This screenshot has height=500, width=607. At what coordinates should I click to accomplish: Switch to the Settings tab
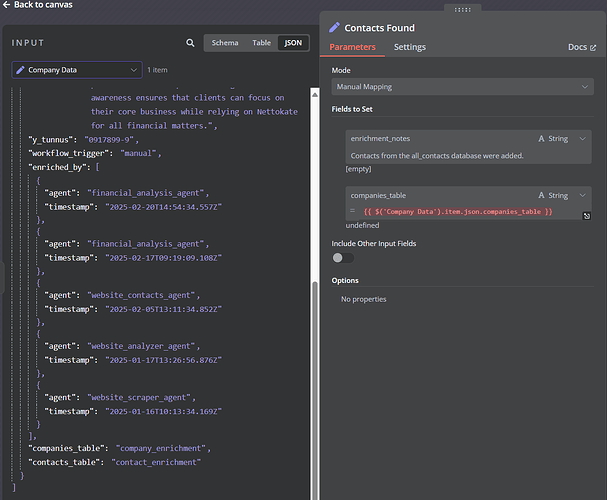point(409,47)
